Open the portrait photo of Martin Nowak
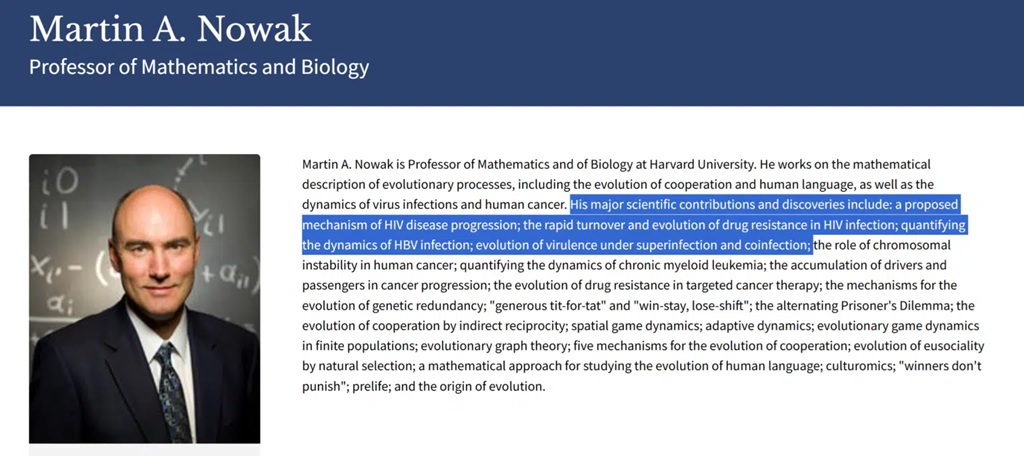Image resolution: width=1024 pixels, height=456 pixels. tap(144, 297)
